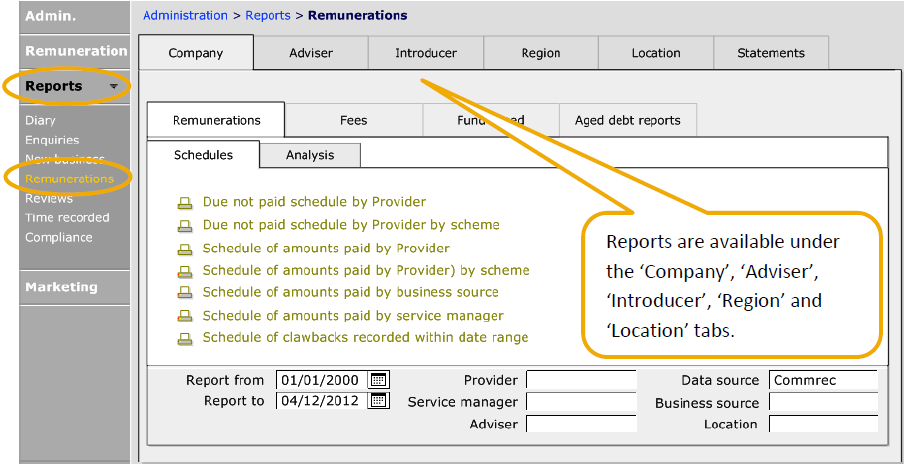Open Due not paid schedule by Provider by scheme

pos(351,225)
